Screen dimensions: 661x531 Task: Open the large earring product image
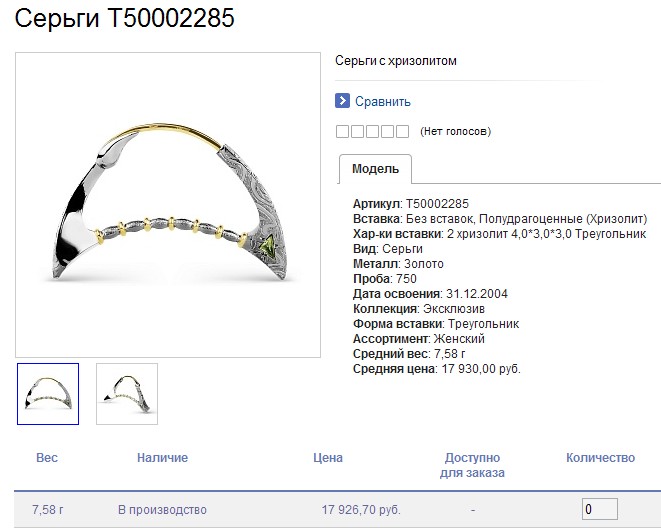click(168, 205)
